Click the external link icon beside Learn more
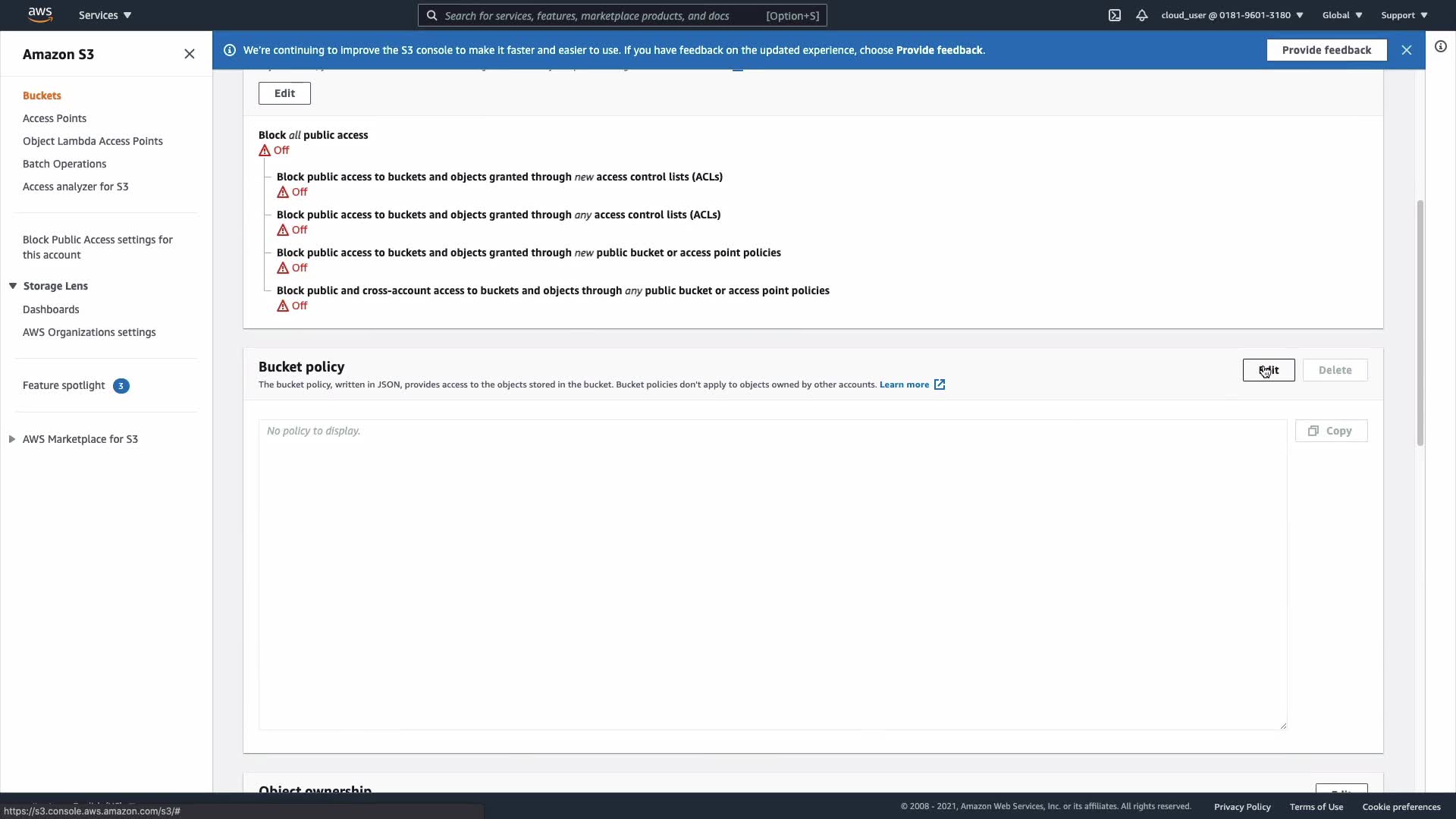 pos(940,384)
